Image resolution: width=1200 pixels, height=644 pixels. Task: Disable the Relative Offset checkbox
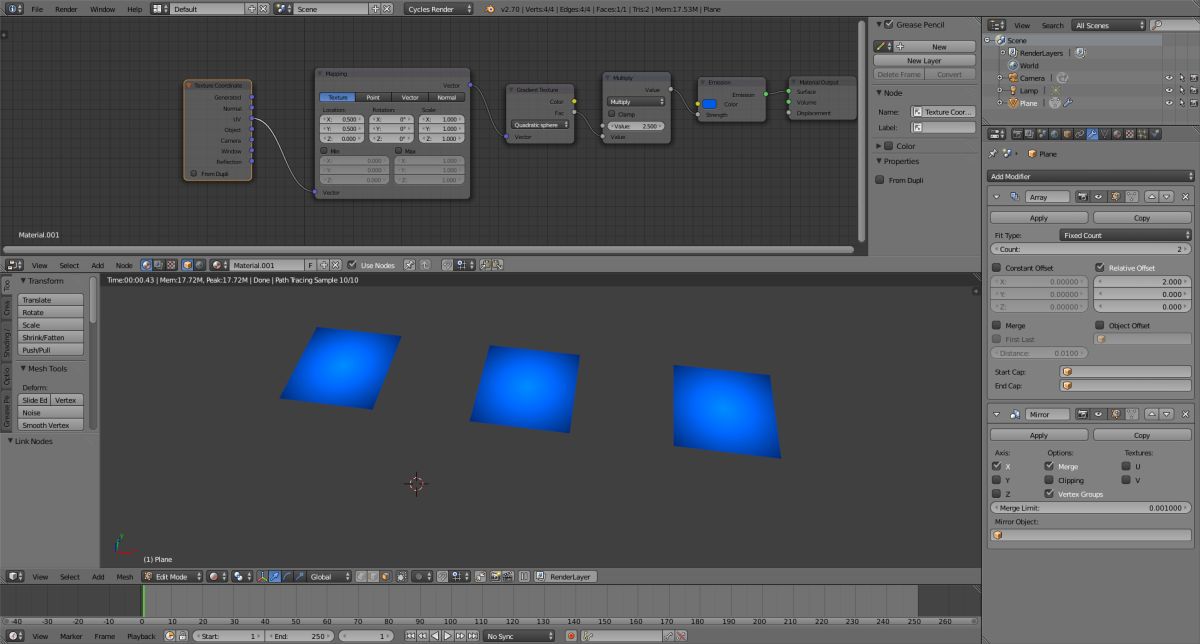click(1100, 268)
